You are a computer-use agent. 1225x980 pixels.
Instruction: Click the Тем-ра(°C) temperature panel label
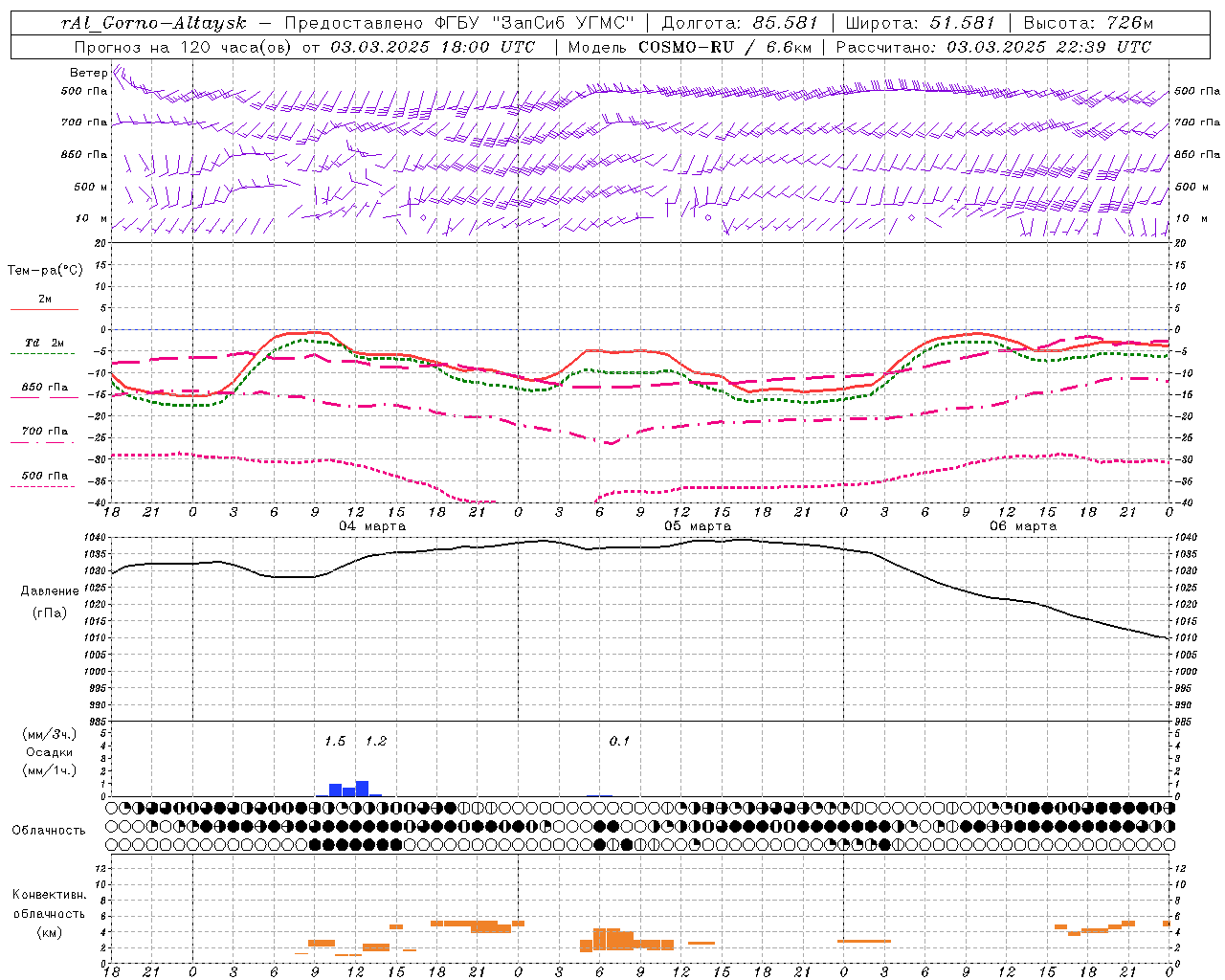click(45, 271)
